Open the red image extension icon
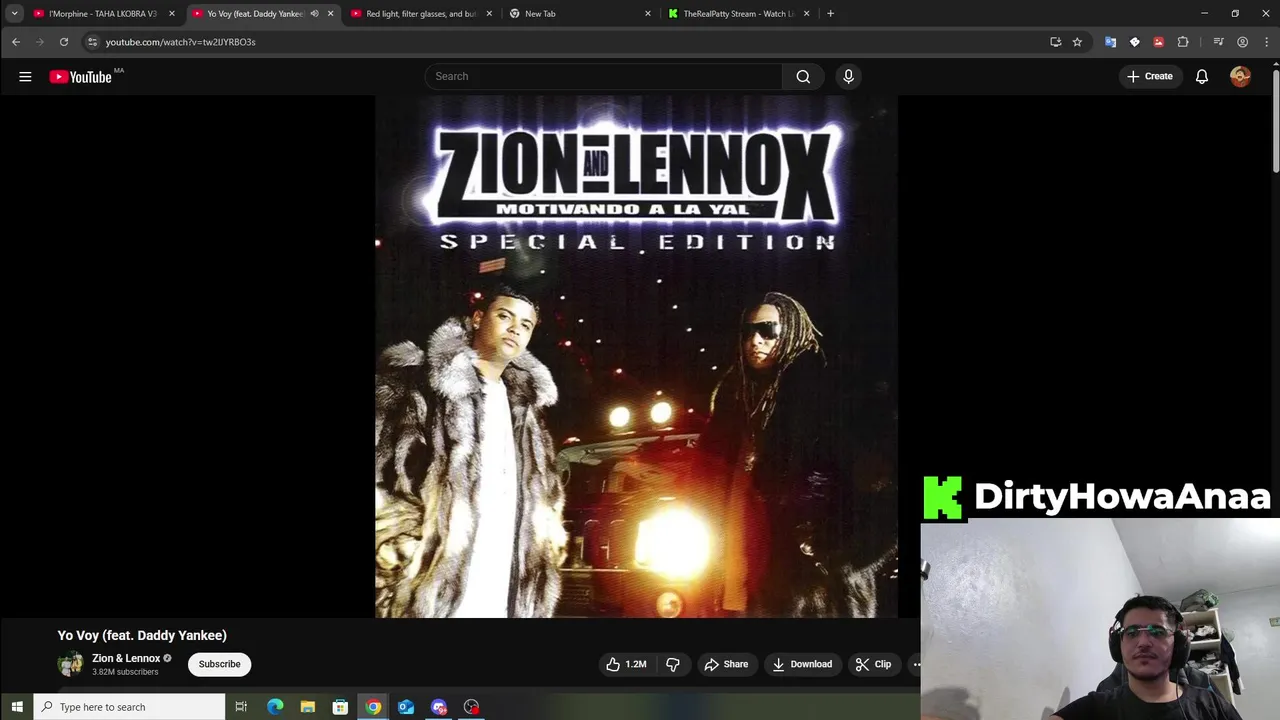This screenshot has width=1280, height=720. [x=1158, y=42]
